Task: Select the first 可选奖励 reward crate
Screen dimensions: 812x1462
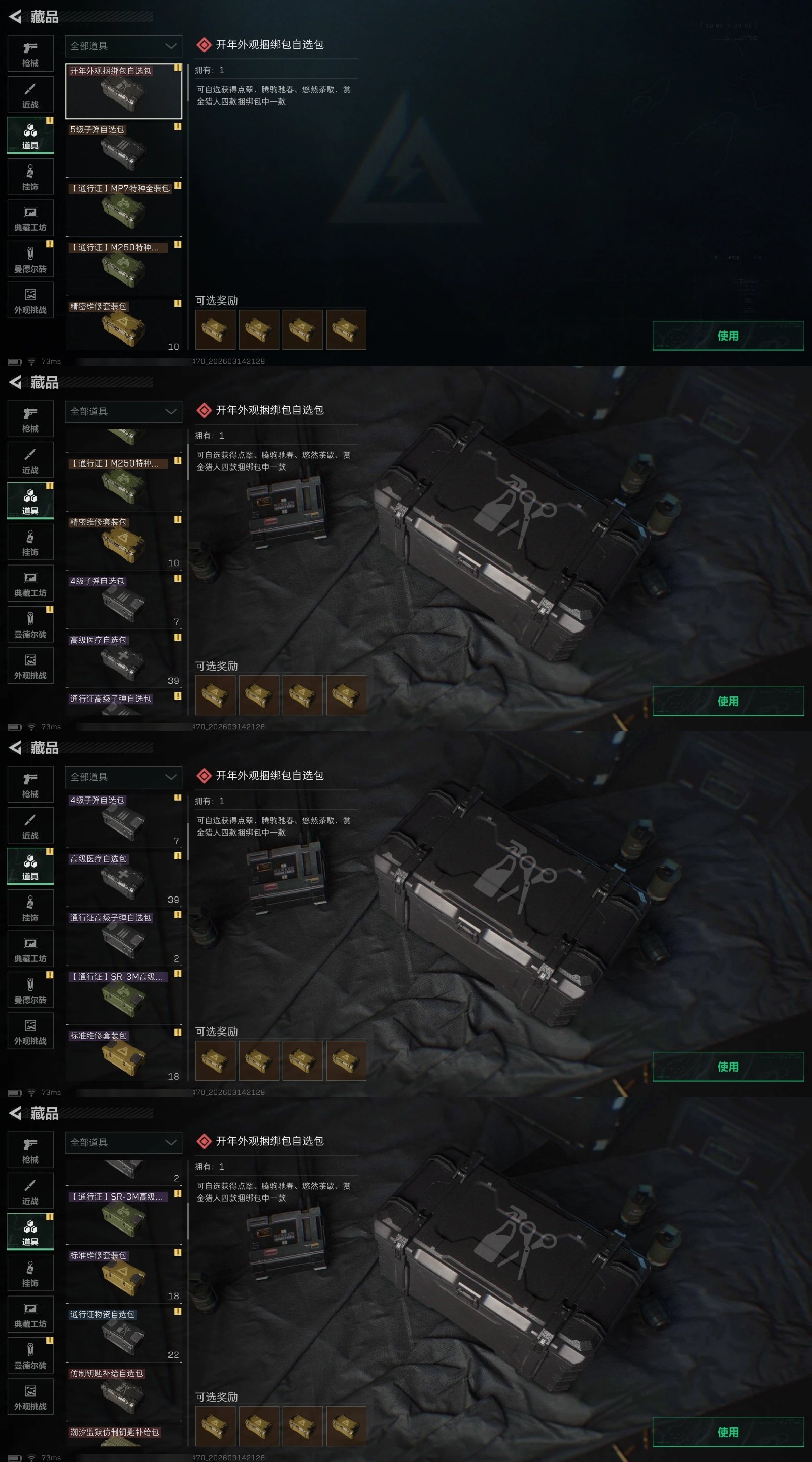Action: [215, 329]
